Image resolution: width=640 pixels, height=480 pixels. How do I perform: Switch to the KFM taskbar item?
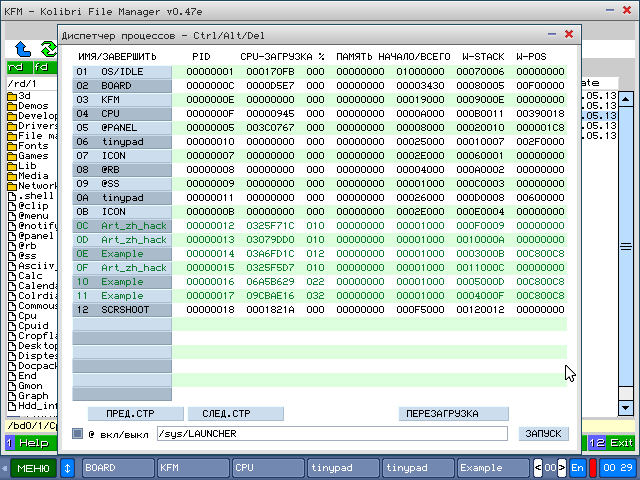pos(191,468)
